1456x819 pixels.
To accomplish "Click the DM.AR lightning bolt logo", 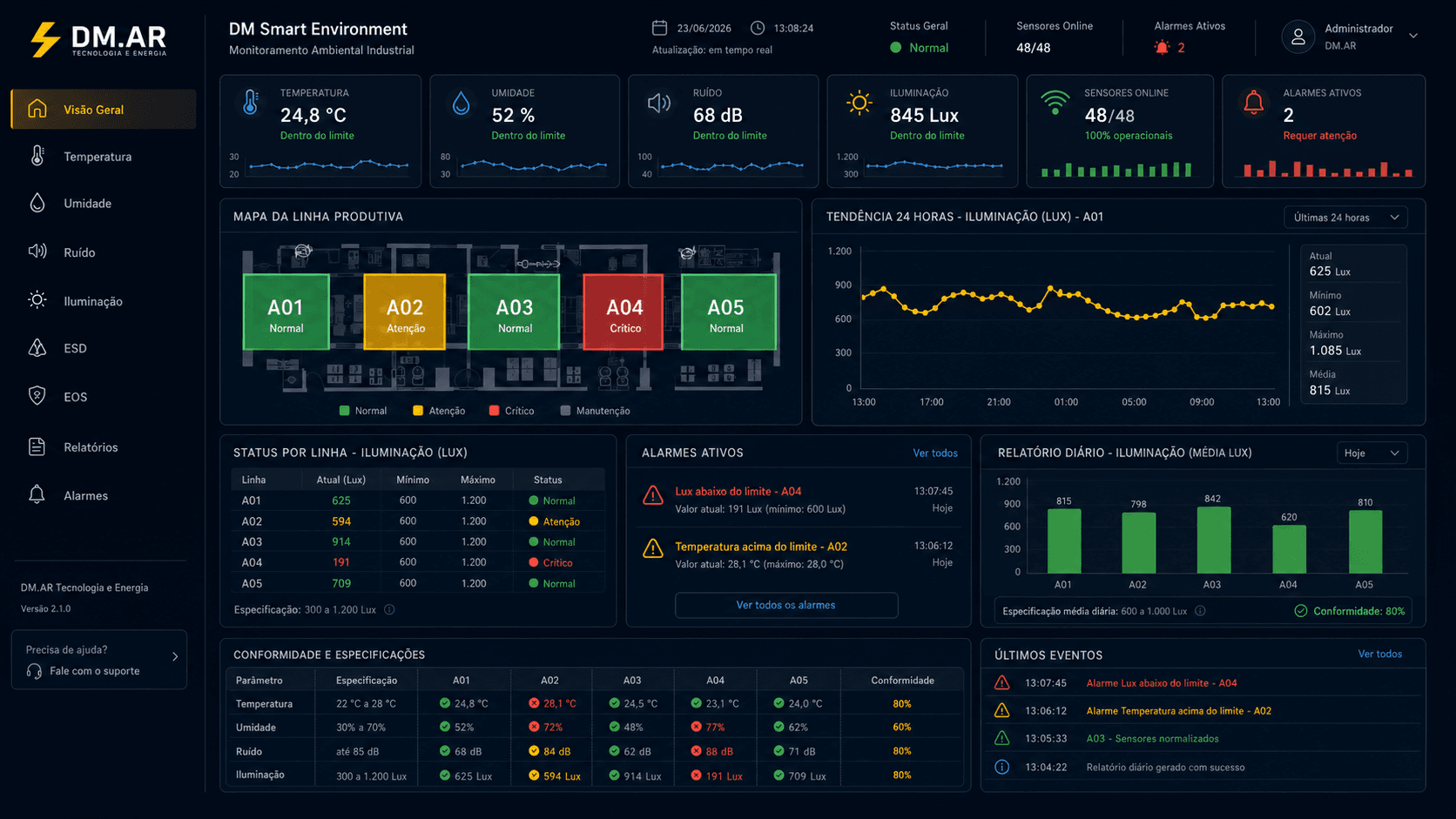I will coord(44,39).
